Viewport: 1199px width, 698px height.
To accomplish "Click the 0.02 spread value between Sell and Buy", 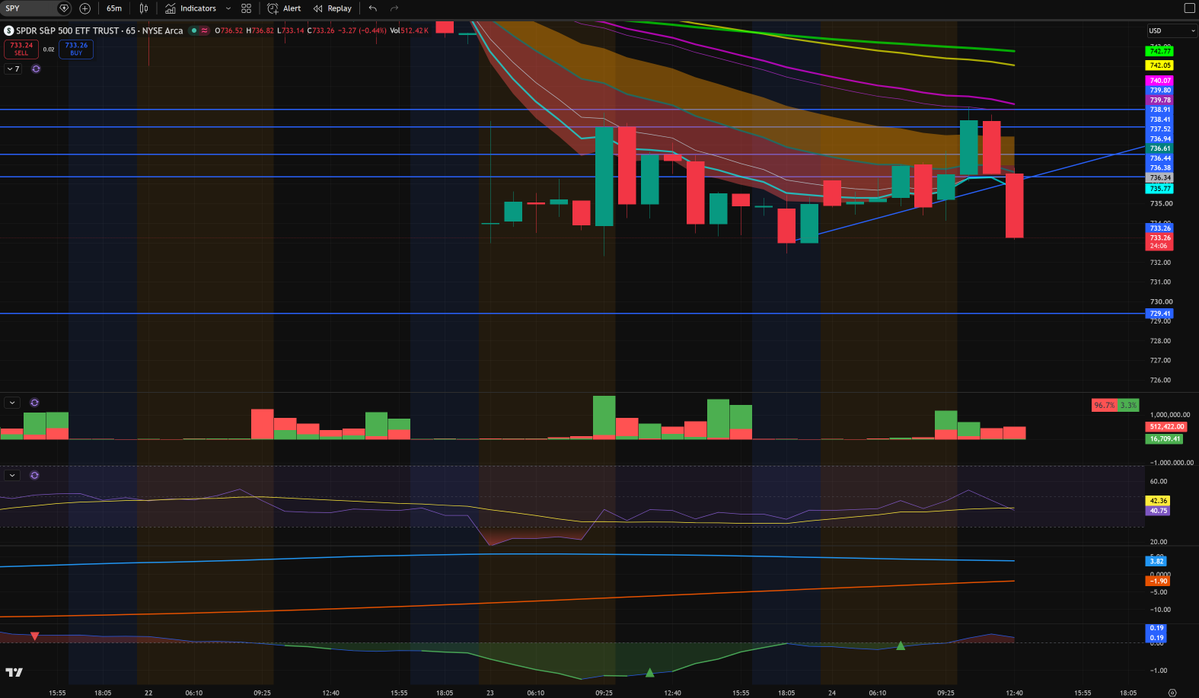I will pos(48,50).
